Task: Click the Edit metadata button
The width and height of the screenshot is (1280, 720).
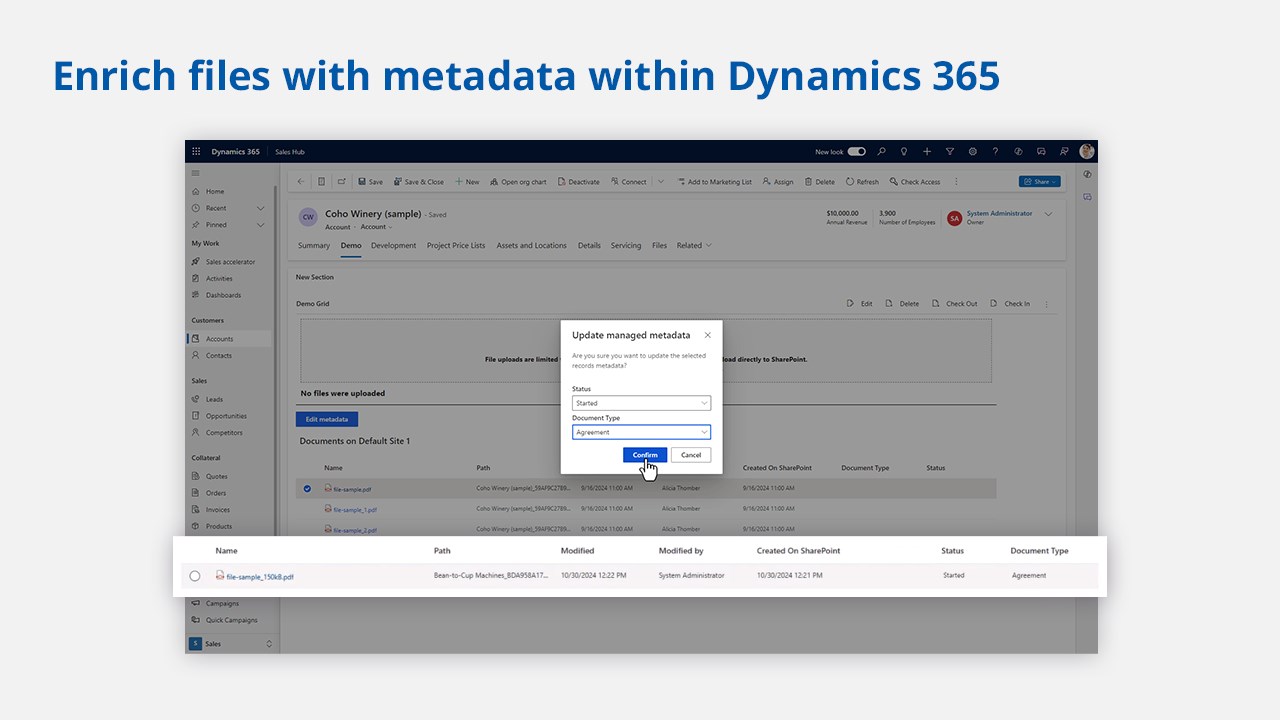Action: (x=327, y=419)
